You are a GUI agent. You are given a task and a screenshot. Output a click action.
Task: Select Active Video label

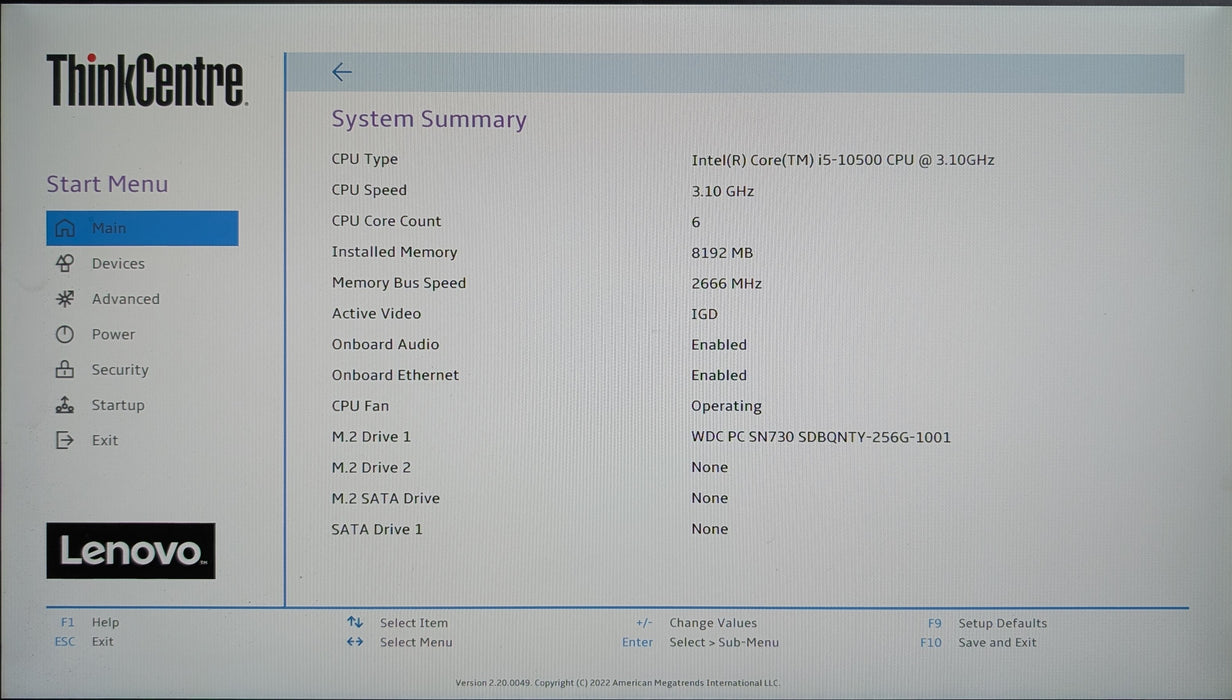tap(376, 313)
